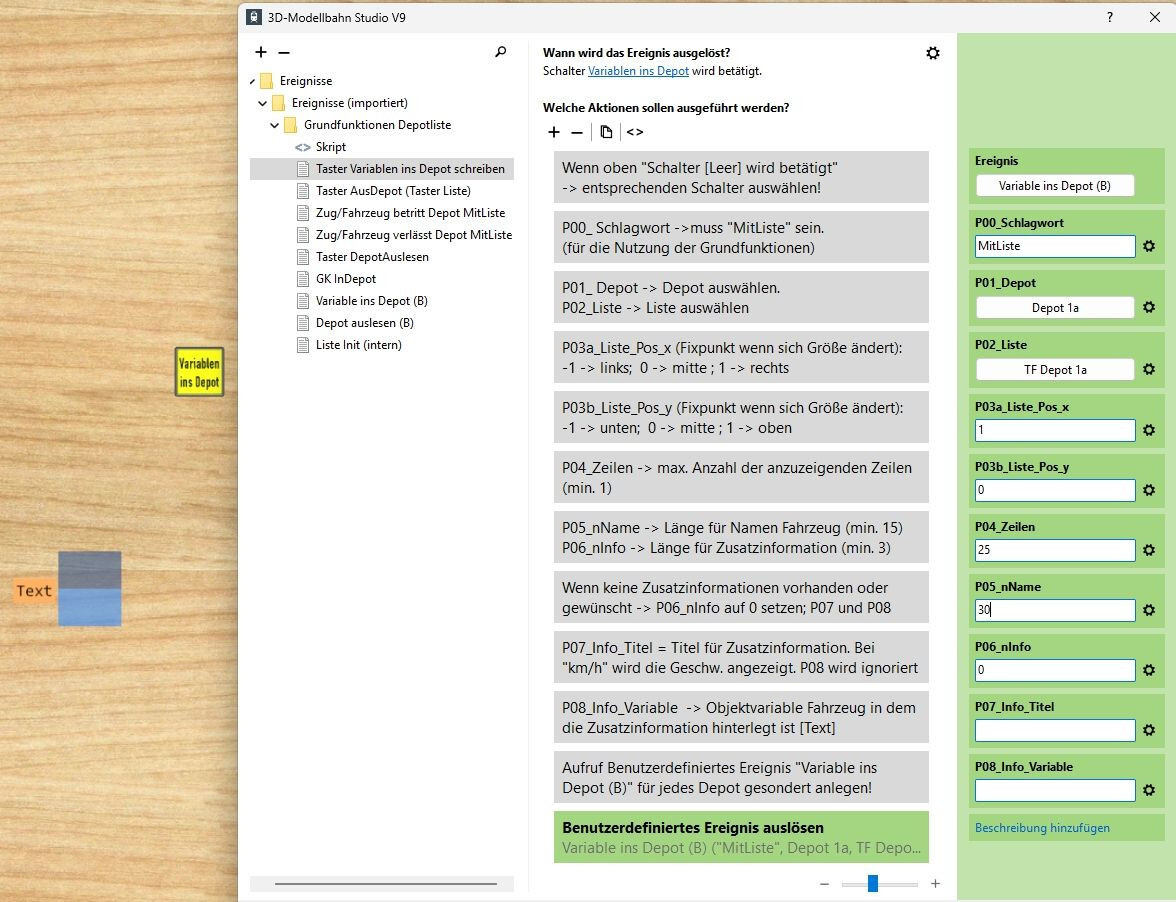The image size is (1176, 902).
Task: Open gear next to P04_Zeilen field
Action: [x=1148, y=550]
